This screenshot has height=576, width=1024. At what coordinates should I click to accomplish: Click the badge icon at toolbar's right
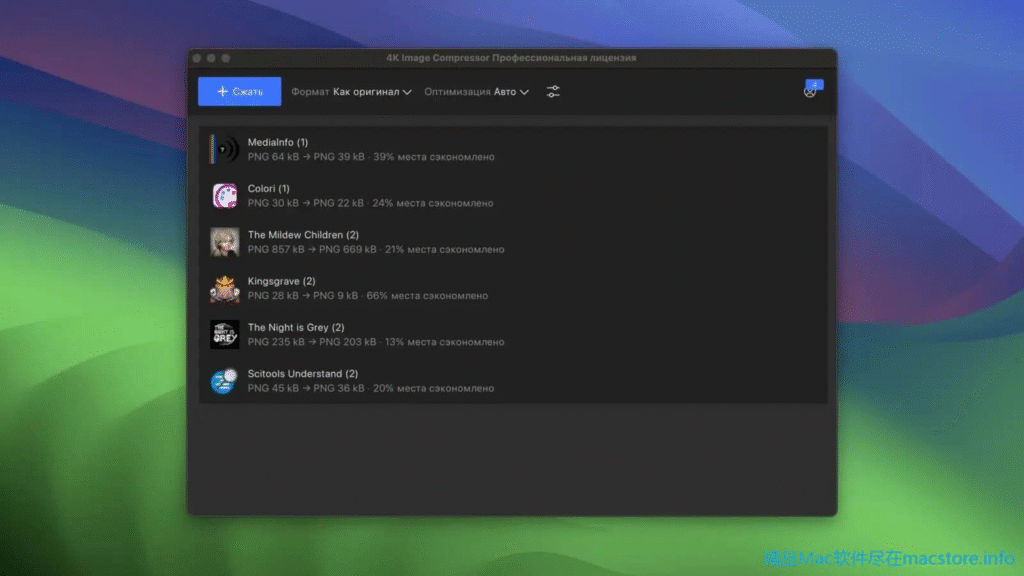tap(811, 90)
